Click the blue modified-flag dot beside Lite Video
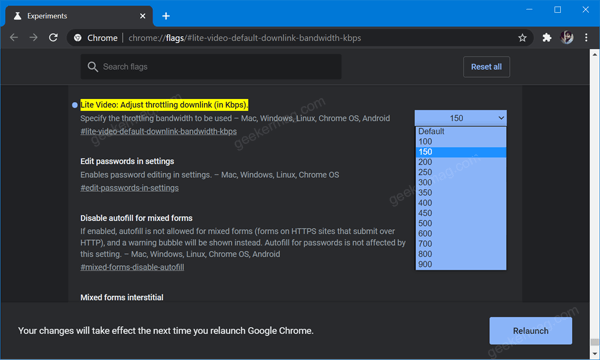Image resolution: width=600 pixels, height=360 pixels. (x=75, y=105)
